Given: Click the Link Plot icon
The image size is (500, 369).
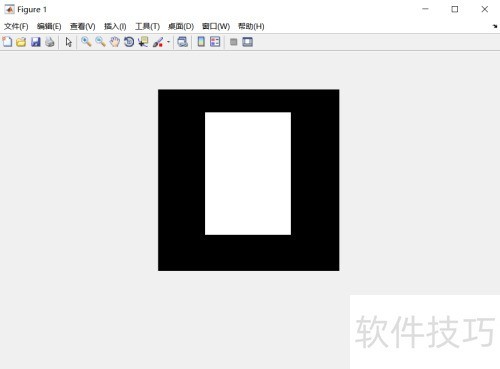Looking at the screenshot, I should tap(182, 42).
